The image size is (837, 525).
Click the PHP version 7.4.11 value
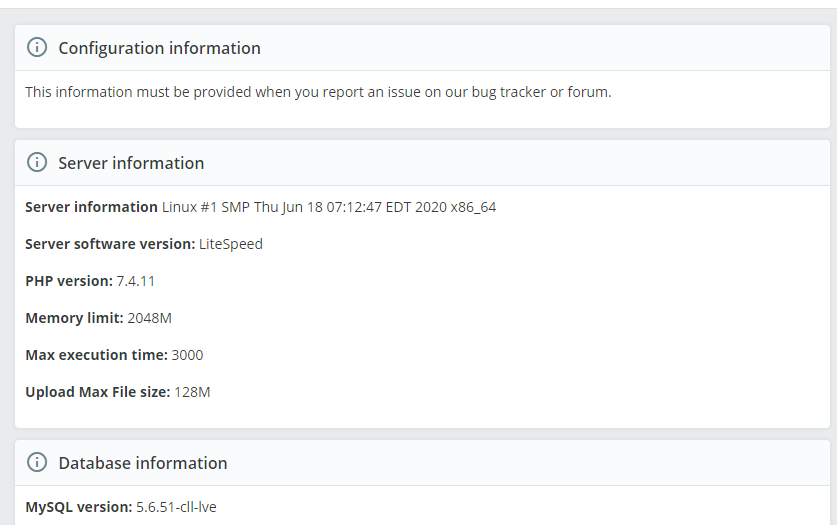136,281
